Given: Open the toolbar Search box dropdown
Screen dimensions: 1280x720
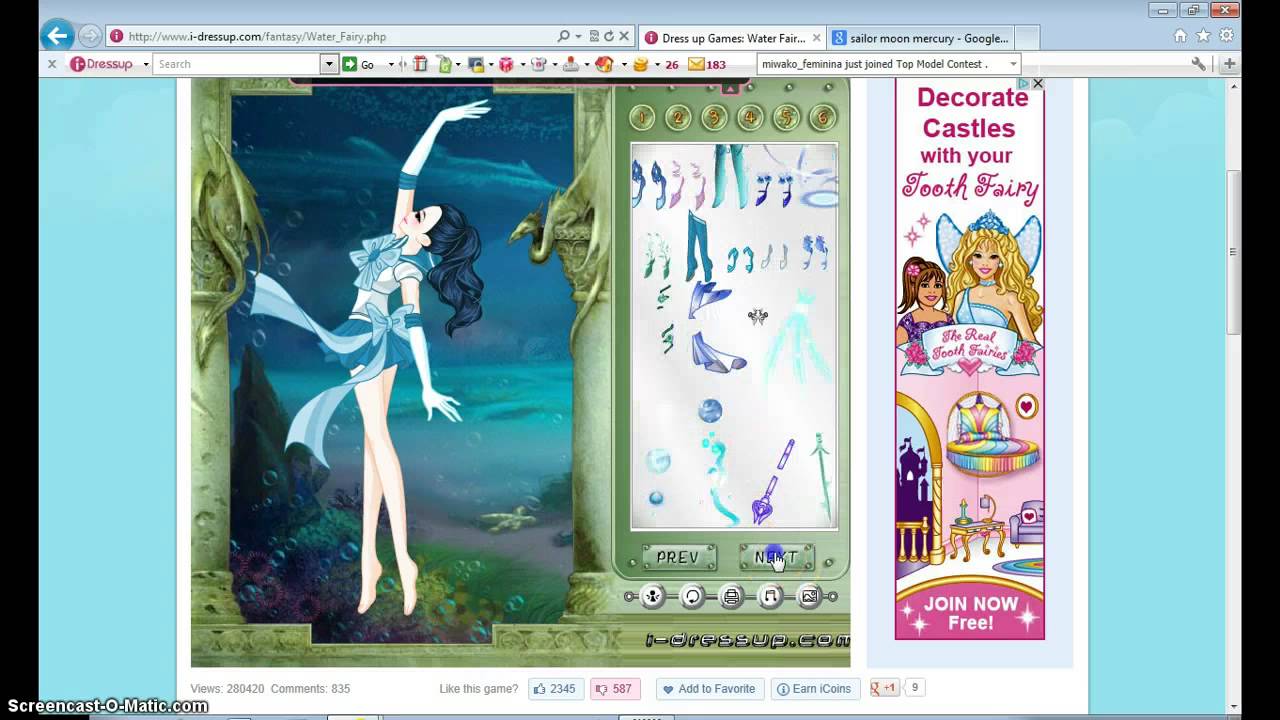Looking at the screenshot, I should (x=329, y=64).
